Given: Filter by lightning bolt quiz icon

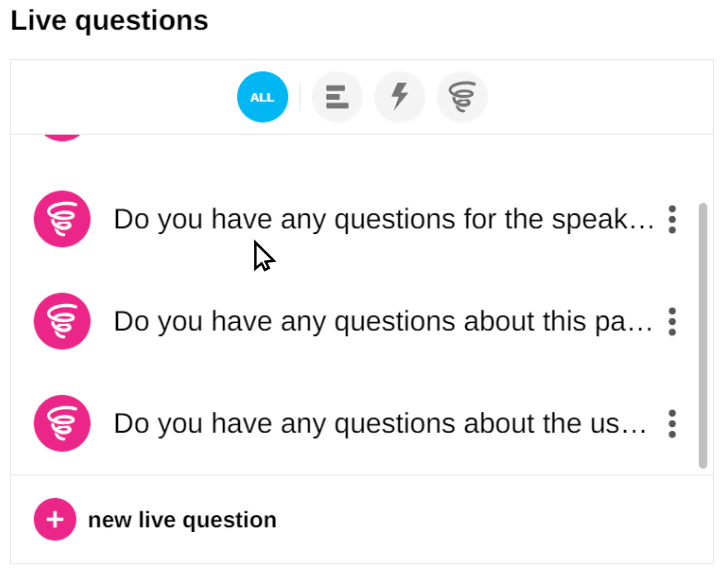Looking at the screenshot, I should pyautogui.click(x=399, y=97).
